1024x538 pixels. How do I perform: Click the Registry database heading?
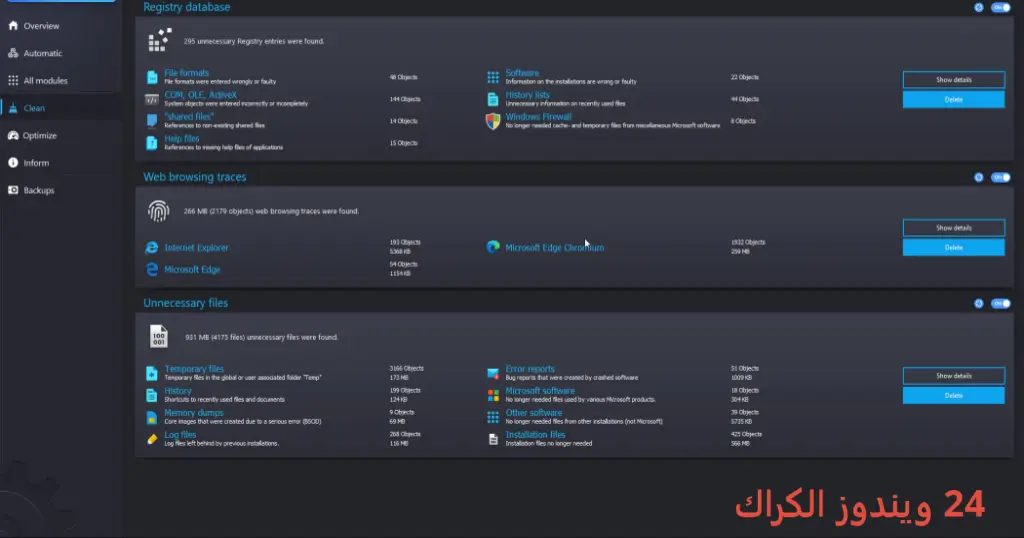tap(187, 7)
